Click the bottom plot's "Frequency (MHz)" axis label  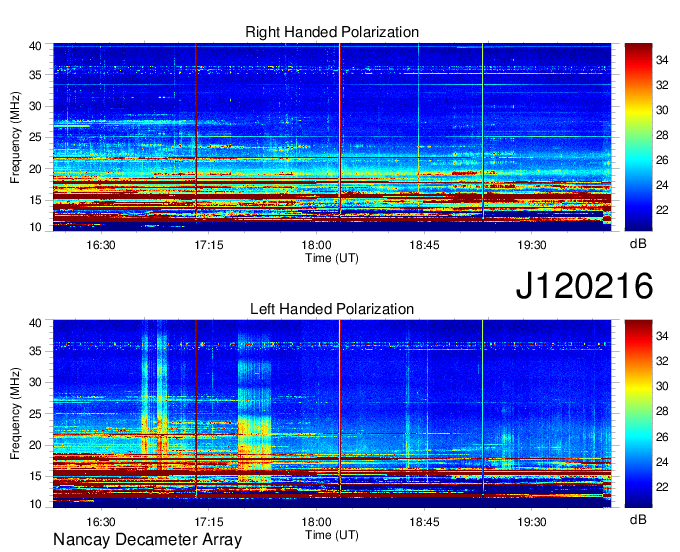[x=15, y=414]
